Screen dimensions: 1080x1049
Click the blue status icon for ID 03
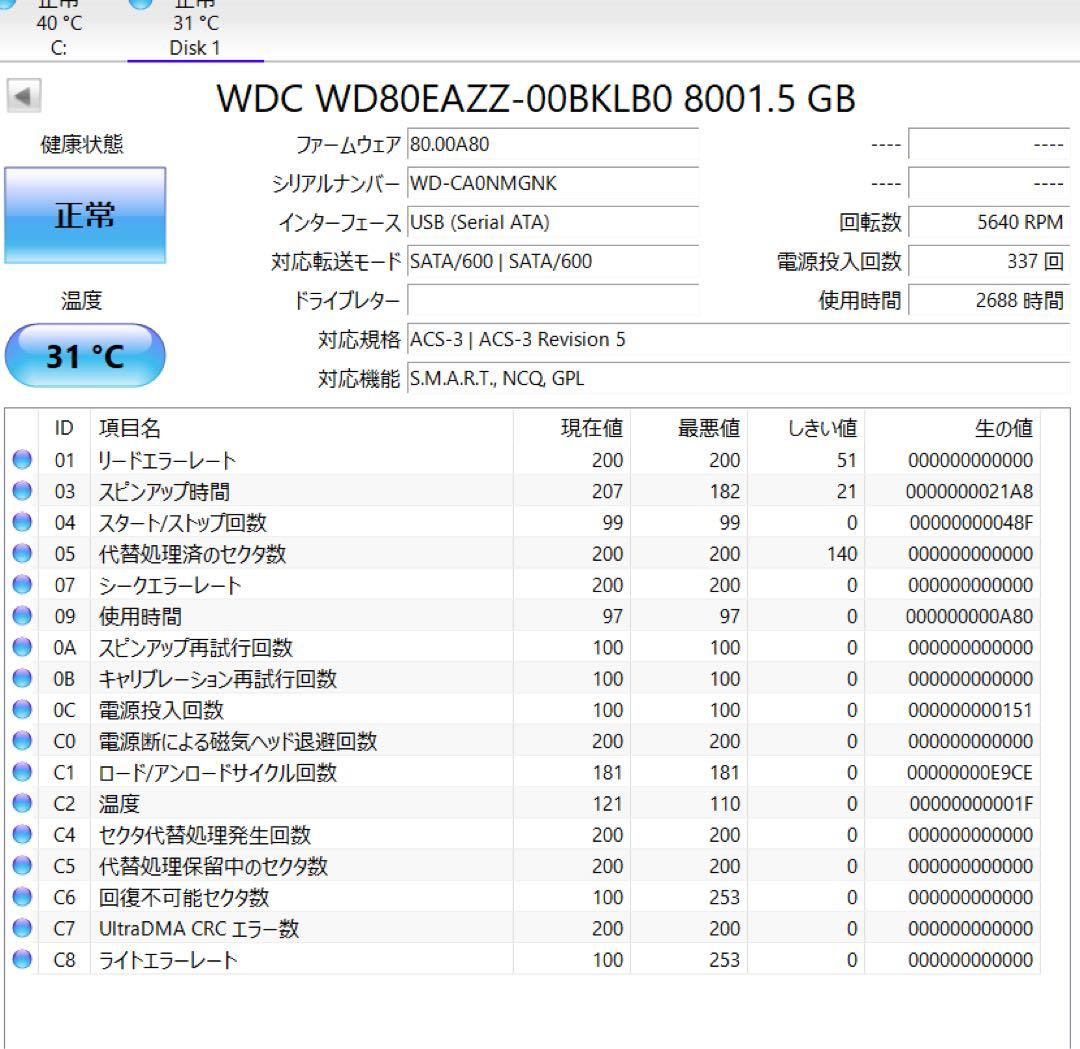pos(22,490)
